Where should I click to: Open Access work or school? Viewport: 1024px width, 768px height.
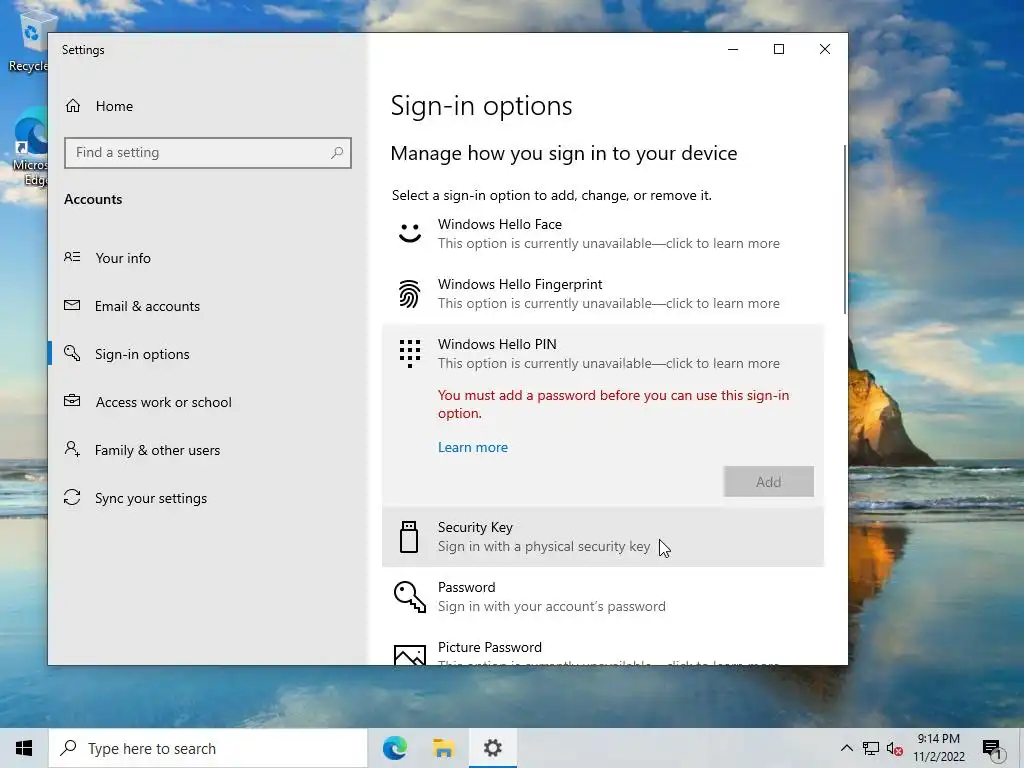208,402
